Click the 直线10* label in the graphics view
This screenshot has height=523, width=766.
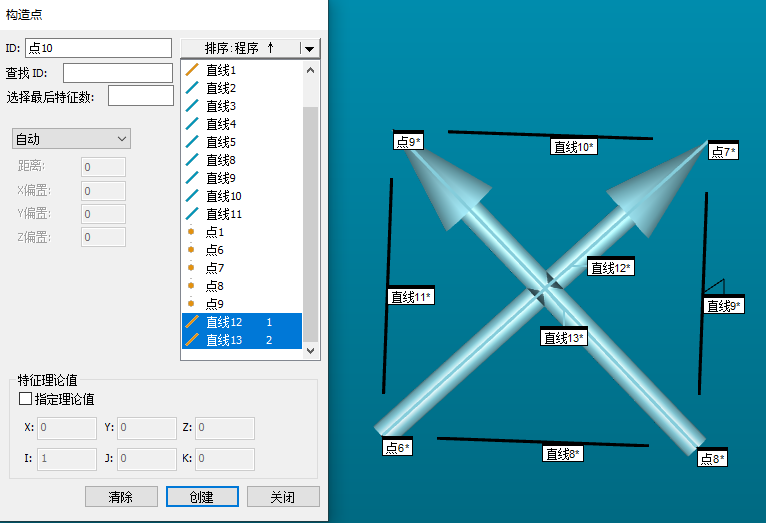(x=573, y=147)
